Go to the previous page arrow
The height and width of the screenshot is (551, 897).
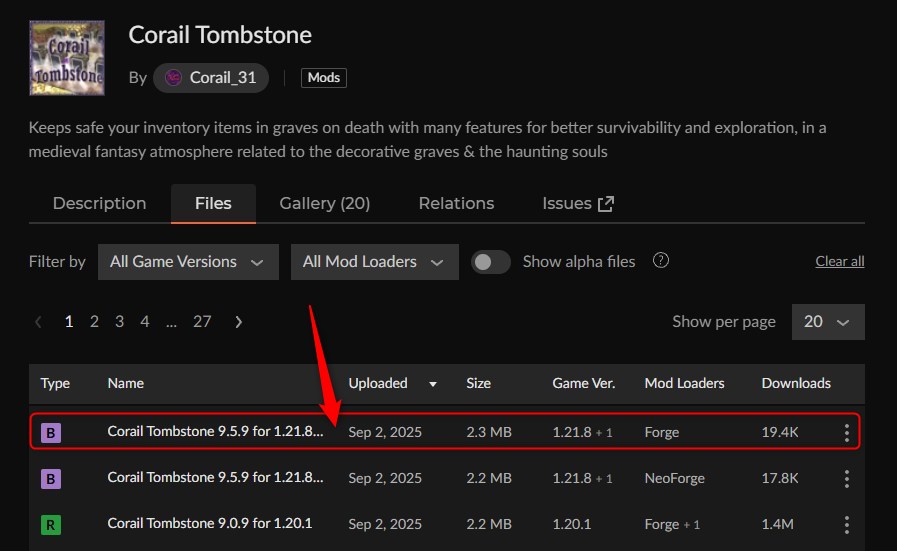coord(39,322)
